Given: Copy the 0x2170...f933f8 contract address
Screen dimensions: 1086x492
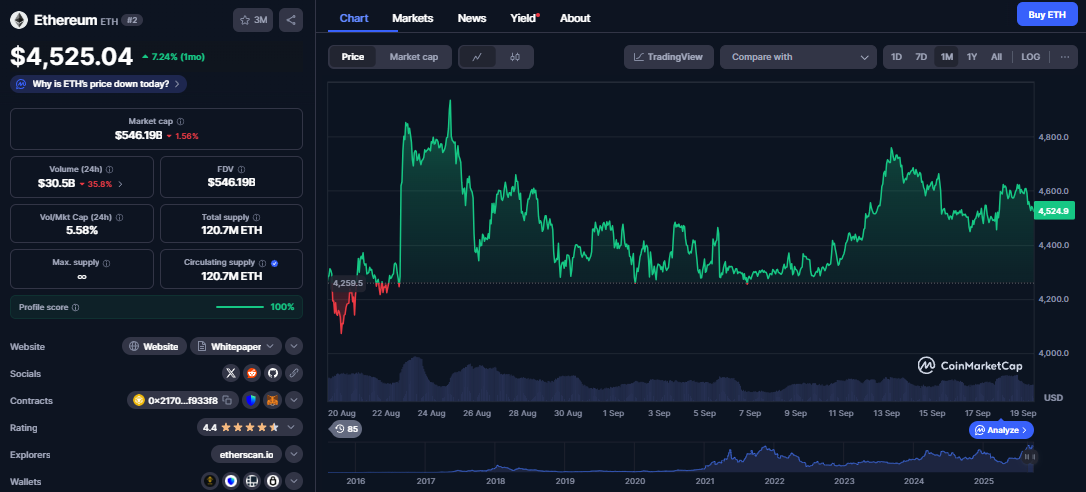Looking at the screenshot, I should tap(227, 401).
